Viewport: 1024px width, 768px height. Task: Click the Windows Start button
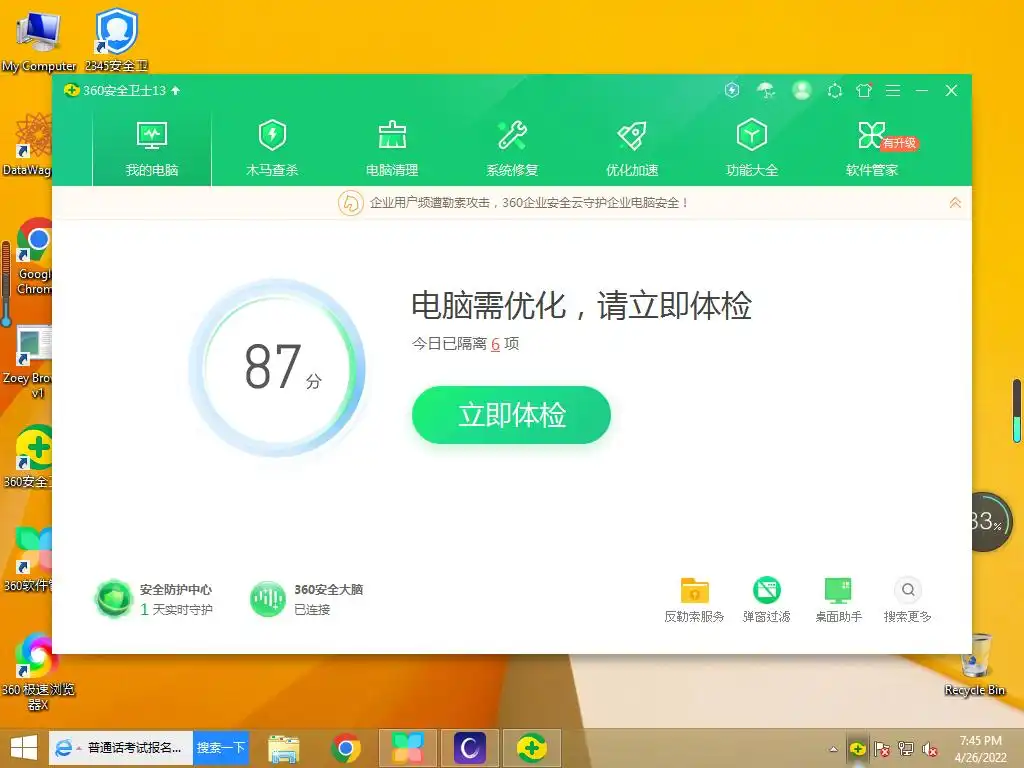point(24,748)
